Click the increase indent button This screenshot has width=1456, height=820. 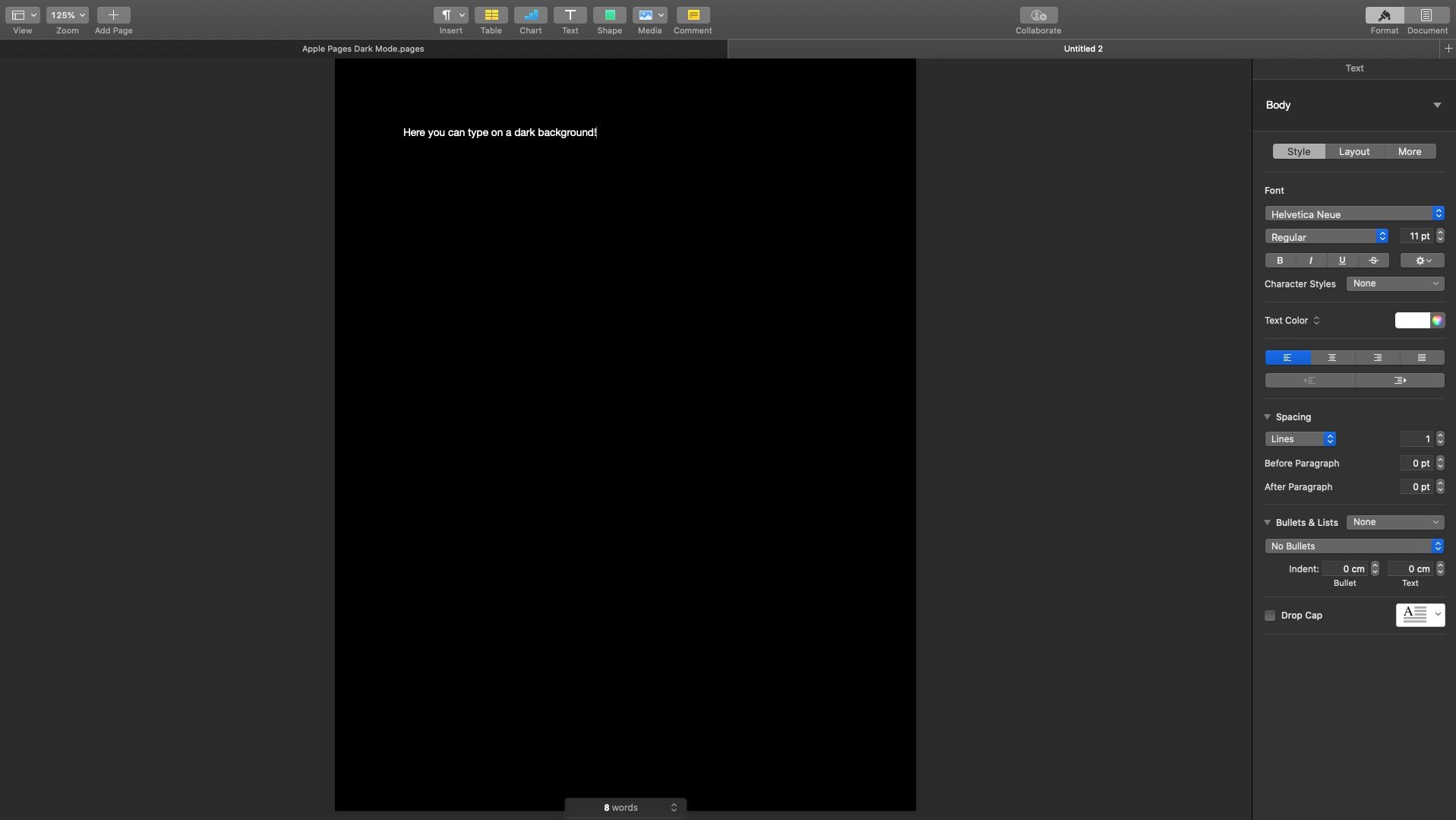click(1399, 381)
